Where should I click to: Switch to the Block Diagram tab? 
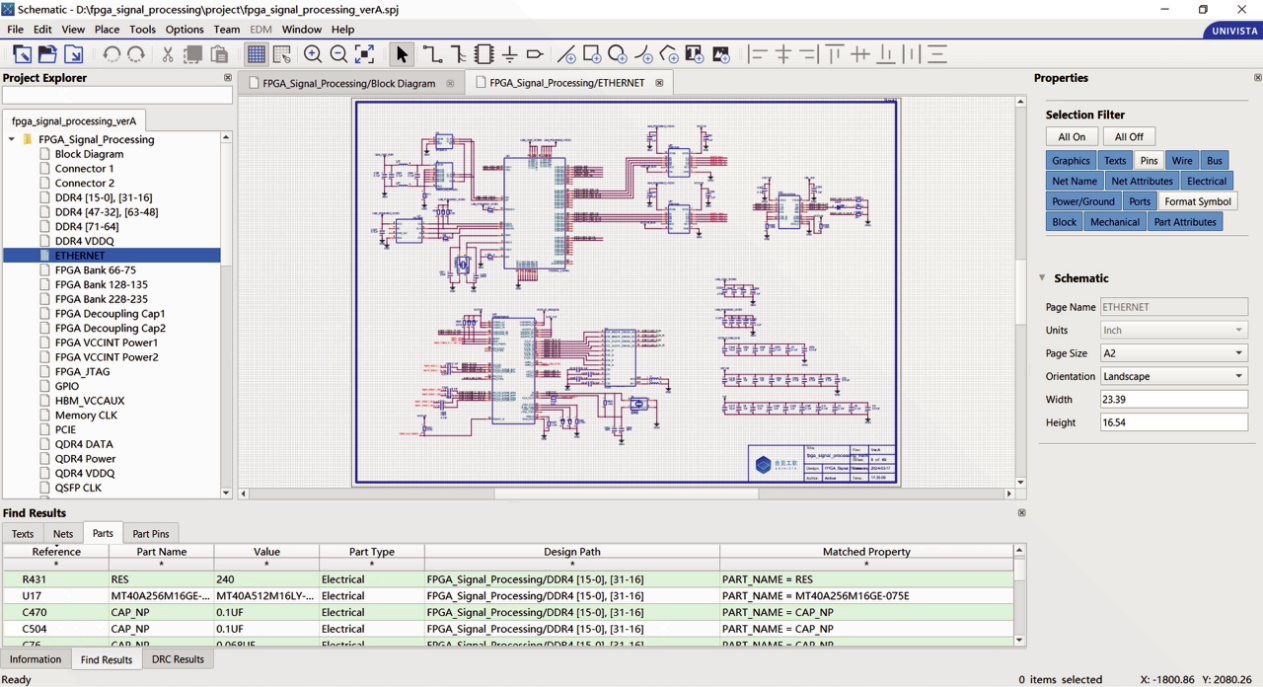(x=348, y=83)
